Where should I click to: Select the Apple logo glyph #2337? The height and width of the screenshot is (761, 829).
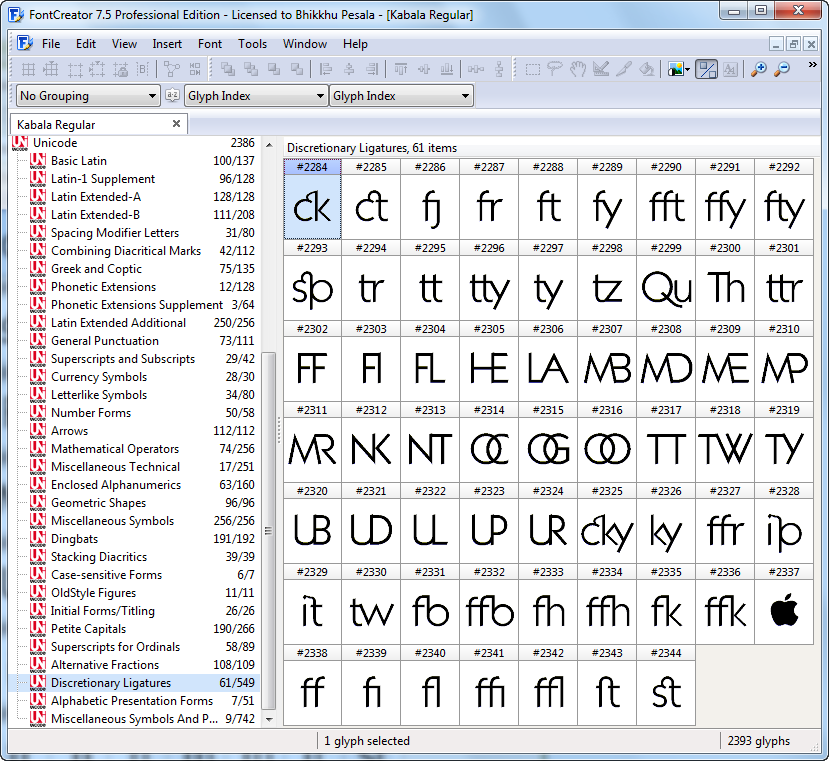(784, 604)
